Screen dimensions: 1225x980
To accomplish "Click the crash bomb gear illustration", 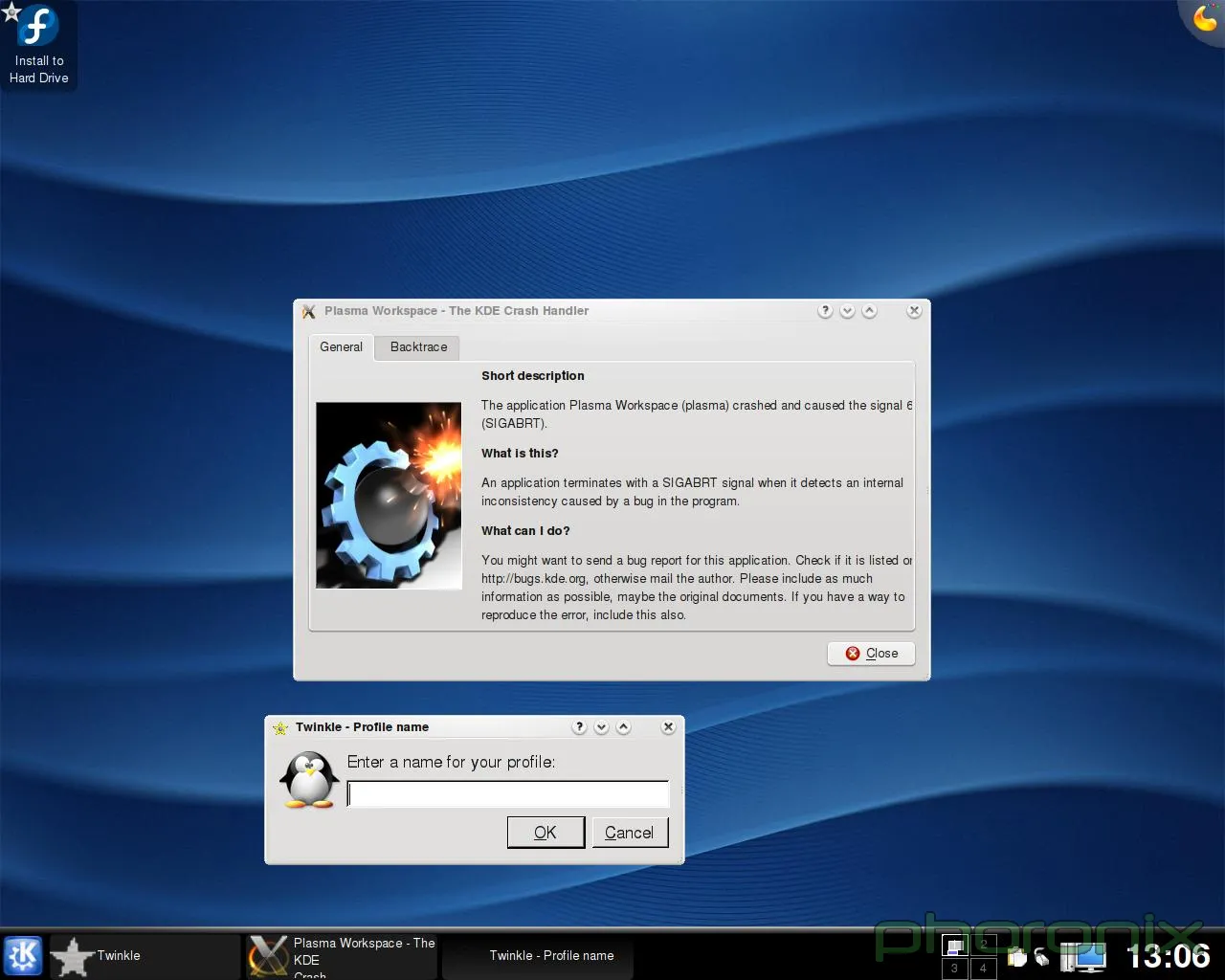I will 390,495.
